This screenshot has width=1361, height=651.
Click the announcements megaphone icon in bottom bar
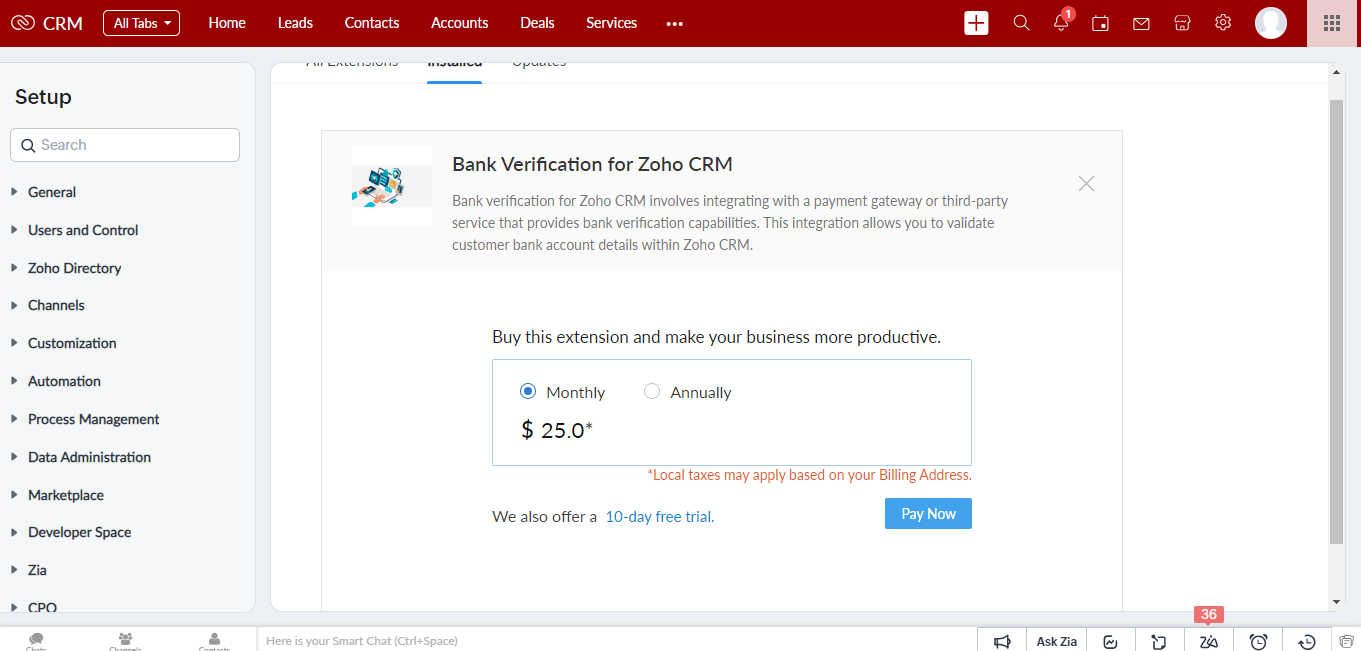1002,641
